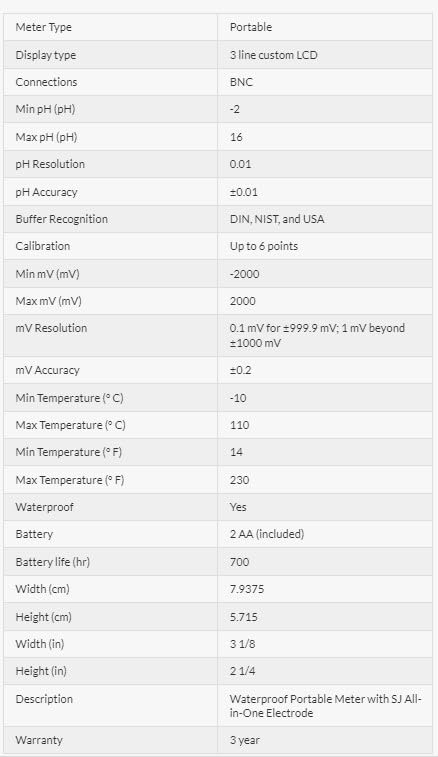Select the mV Accuracy ±0.2 value

240,370
